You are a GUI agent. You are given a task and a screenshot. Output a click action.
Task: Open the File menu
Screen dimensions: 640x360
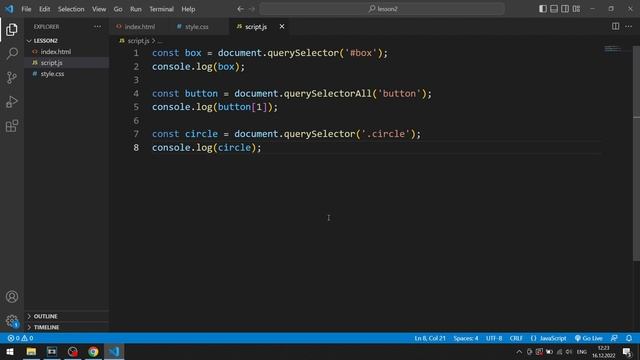click(26, 9)
